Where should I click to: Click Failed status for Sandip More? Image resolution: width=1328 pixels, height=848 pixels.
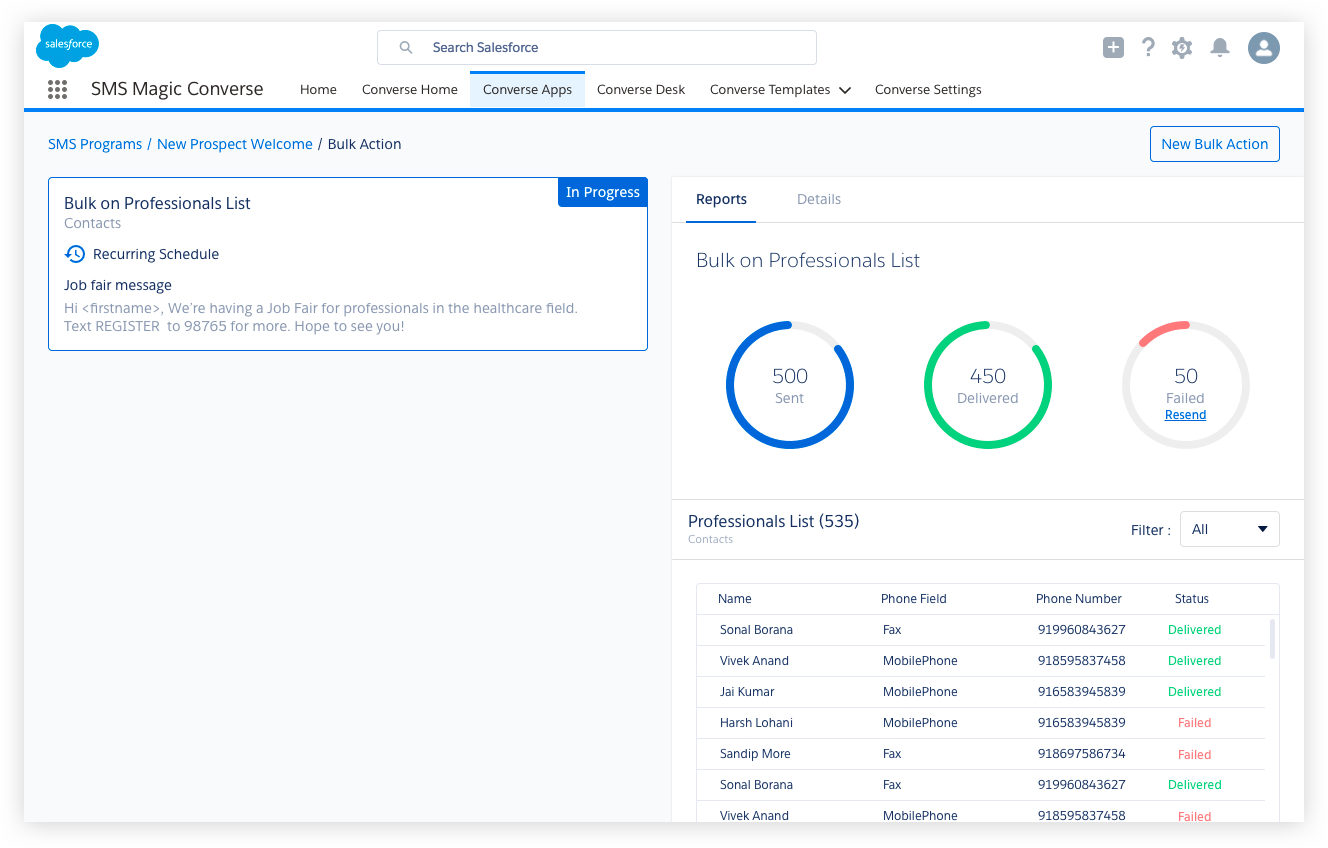1194,754
